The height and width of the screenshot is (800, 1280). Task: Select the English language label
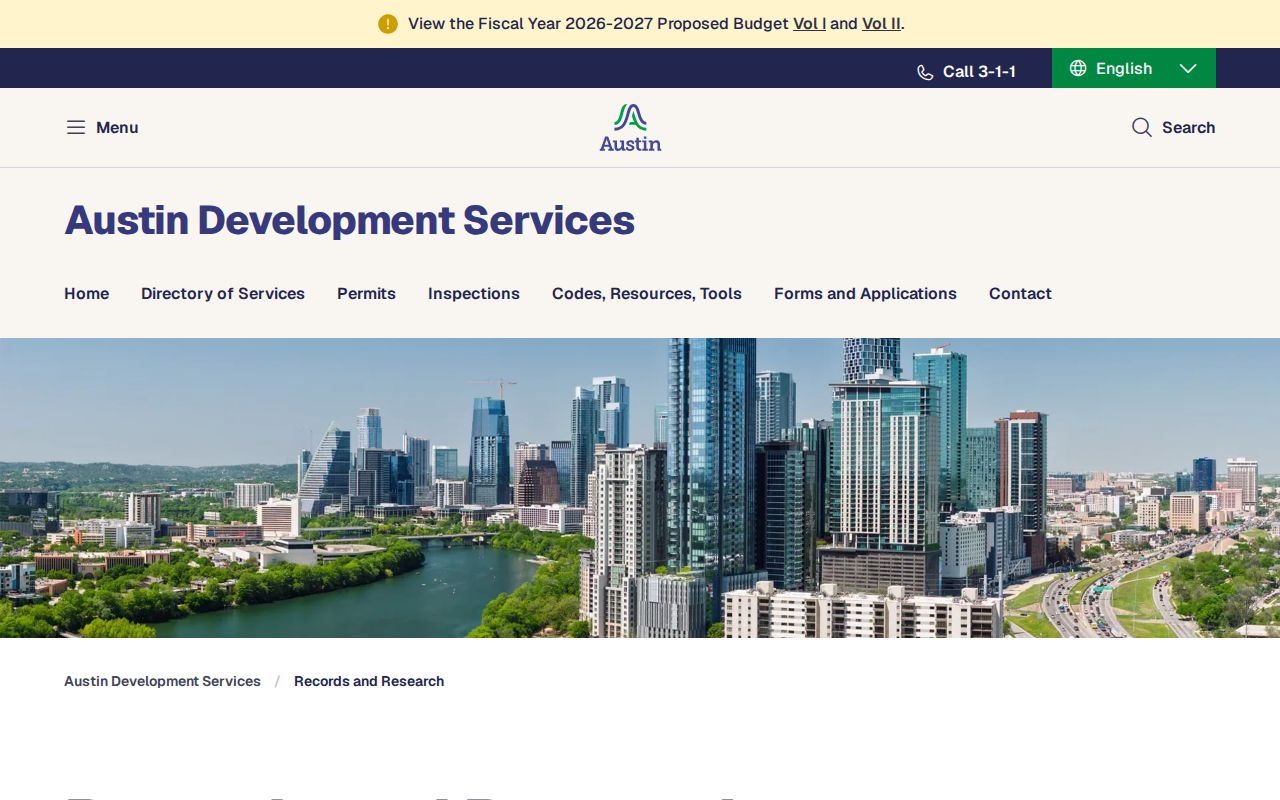[1124, 68]
